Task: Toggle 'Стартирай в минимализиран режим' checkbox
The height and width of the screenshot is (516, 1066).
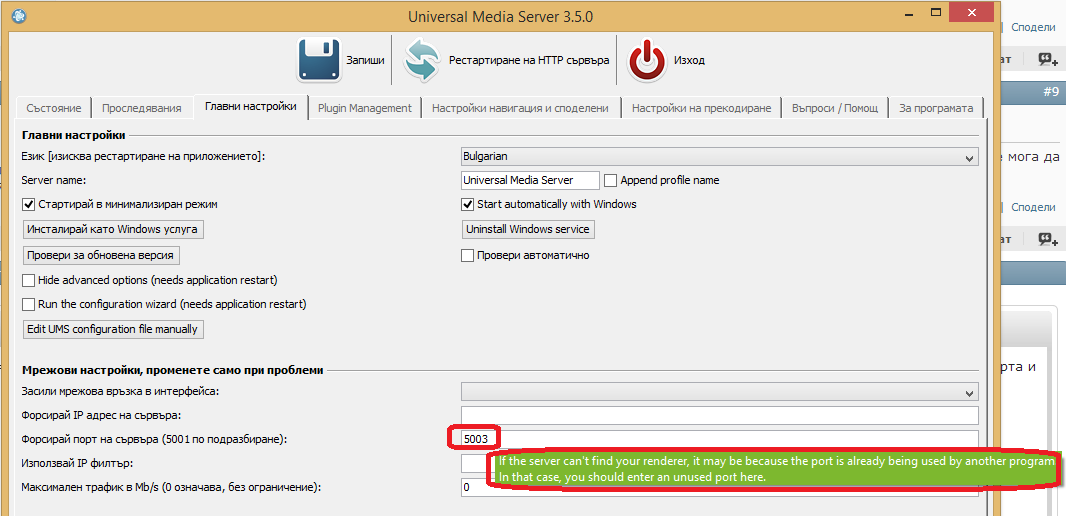Action: [x=28, y=204]
